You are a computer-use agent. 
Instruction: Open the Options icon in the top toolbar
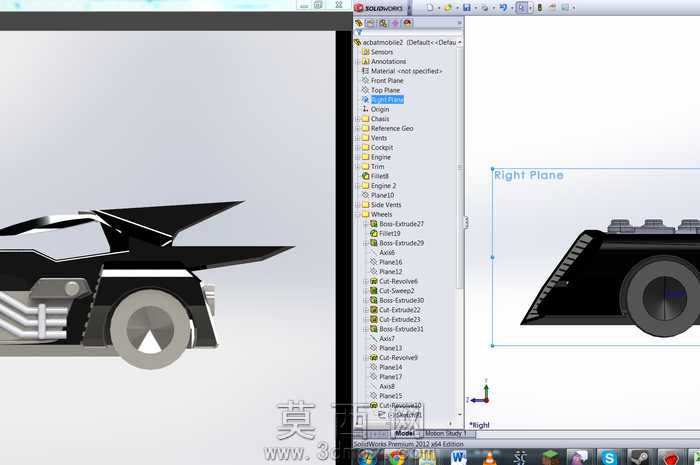[x=565, y=8]
